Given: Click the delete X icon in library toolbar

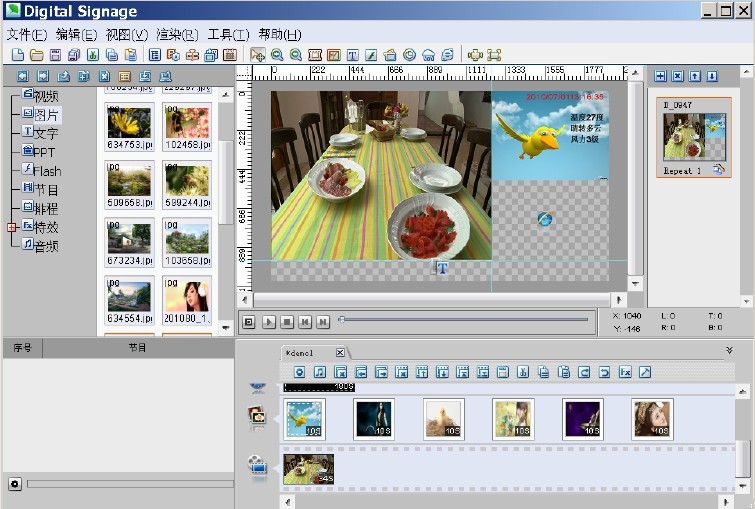Looking at the screenshot, I should 104,76.
